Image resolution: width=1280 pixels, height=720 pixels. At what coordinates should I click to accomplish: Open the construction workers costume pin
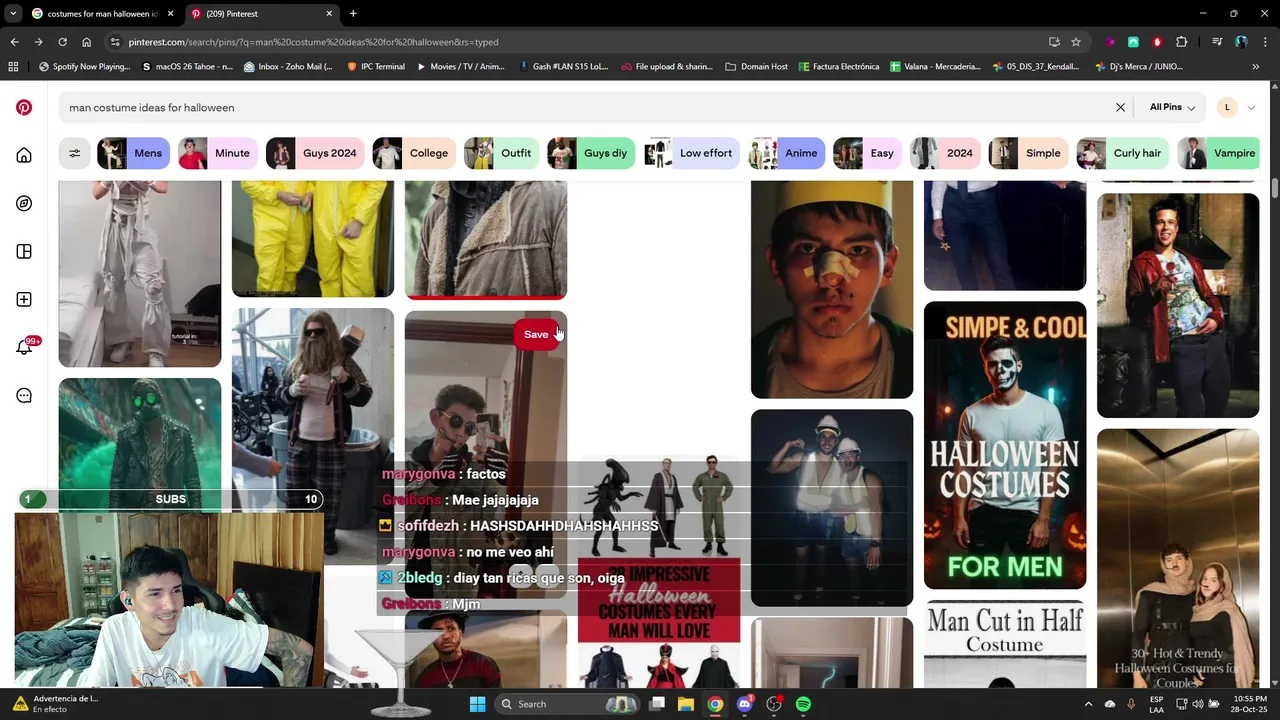pos(832,507)
